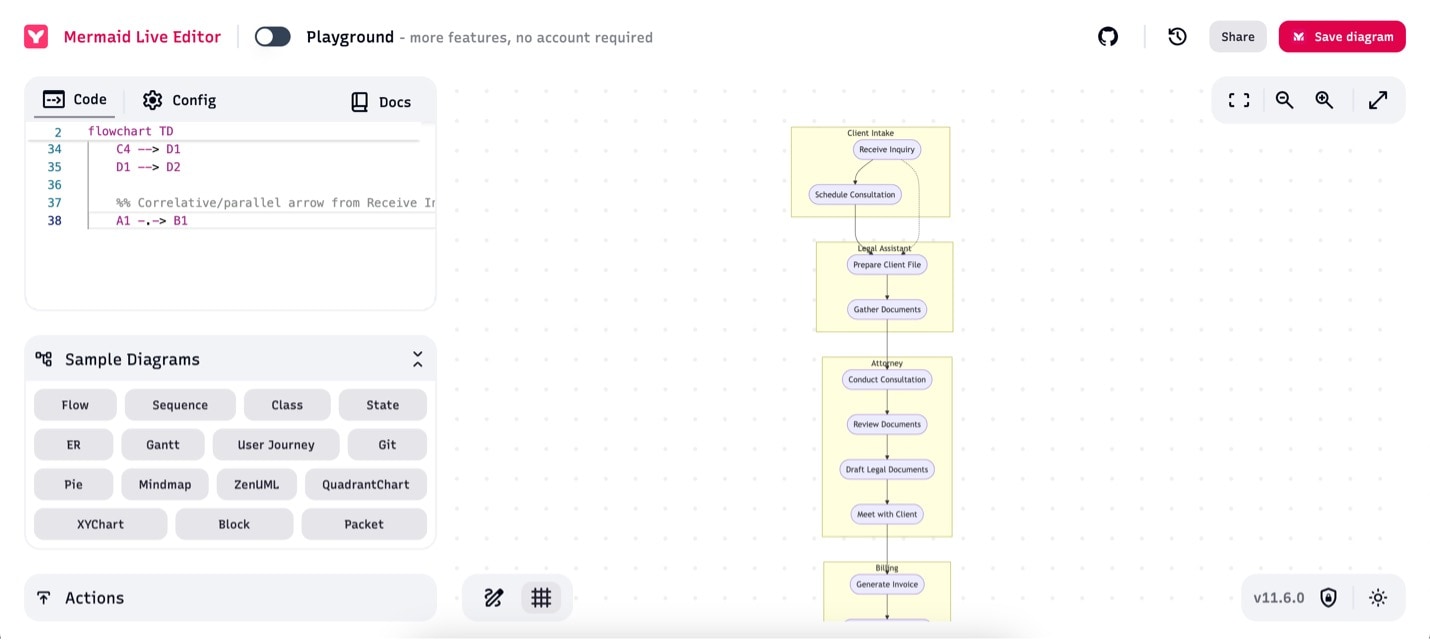The image size is (1430, 641).
Task: Load the XYChart sample diagram
Action: (x=101, y=524)
